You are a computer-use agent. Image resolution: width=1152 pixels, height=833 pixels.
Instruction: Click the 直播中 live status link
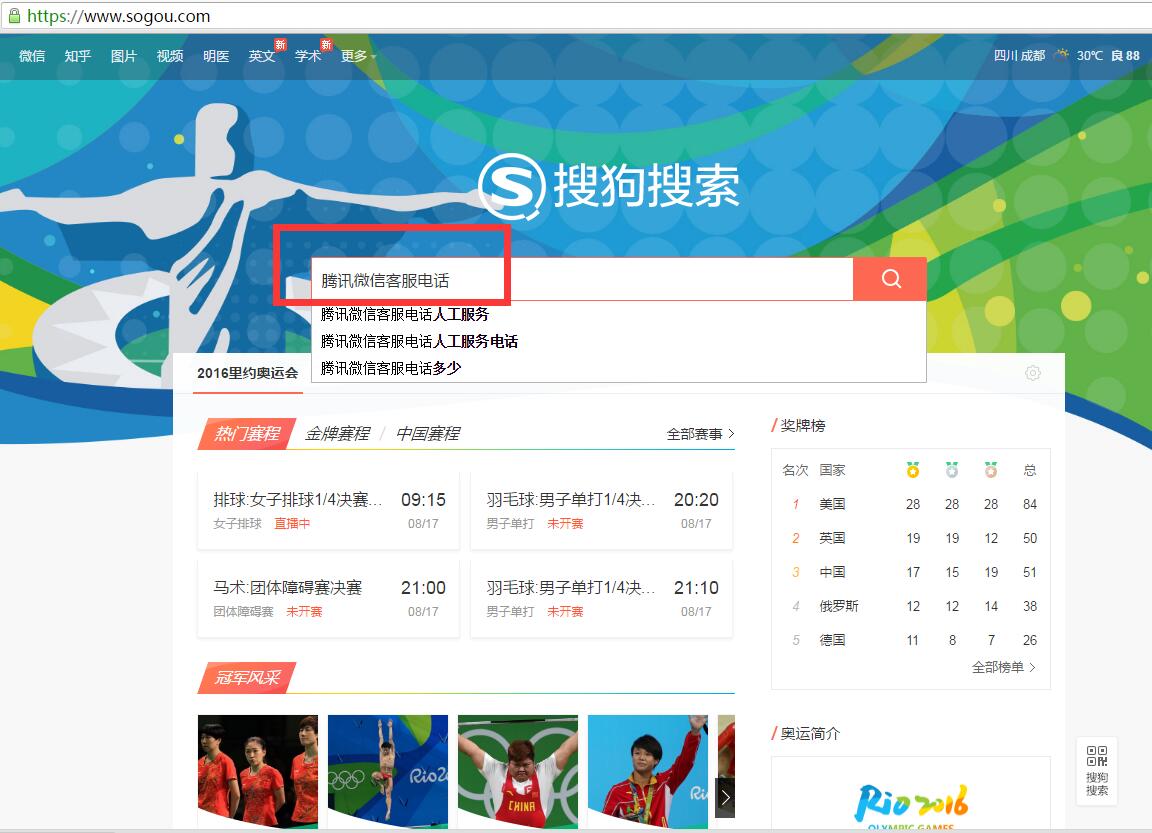coord(292,524)
